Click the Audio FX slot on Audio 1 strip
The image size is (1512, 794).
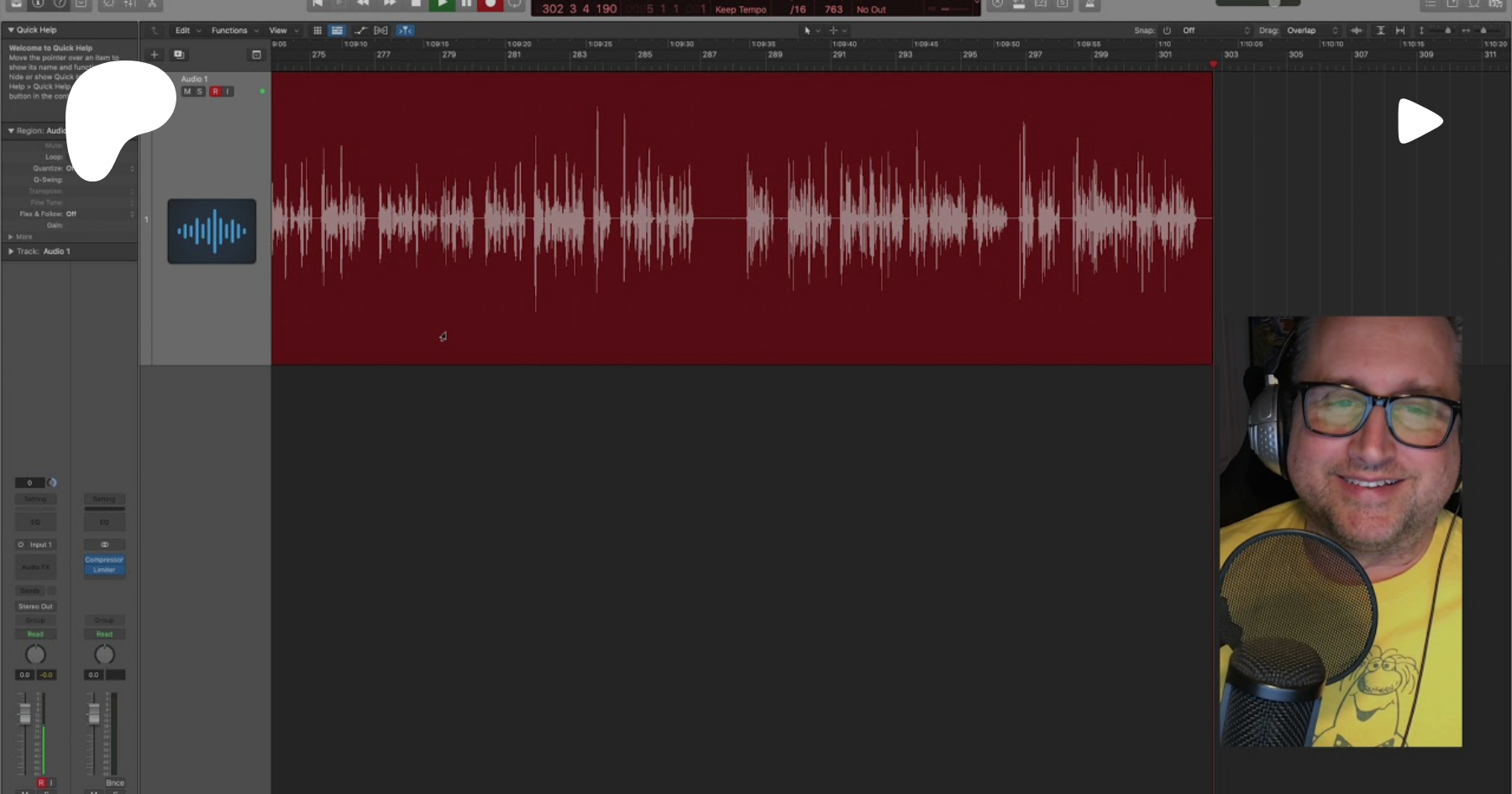35,567
